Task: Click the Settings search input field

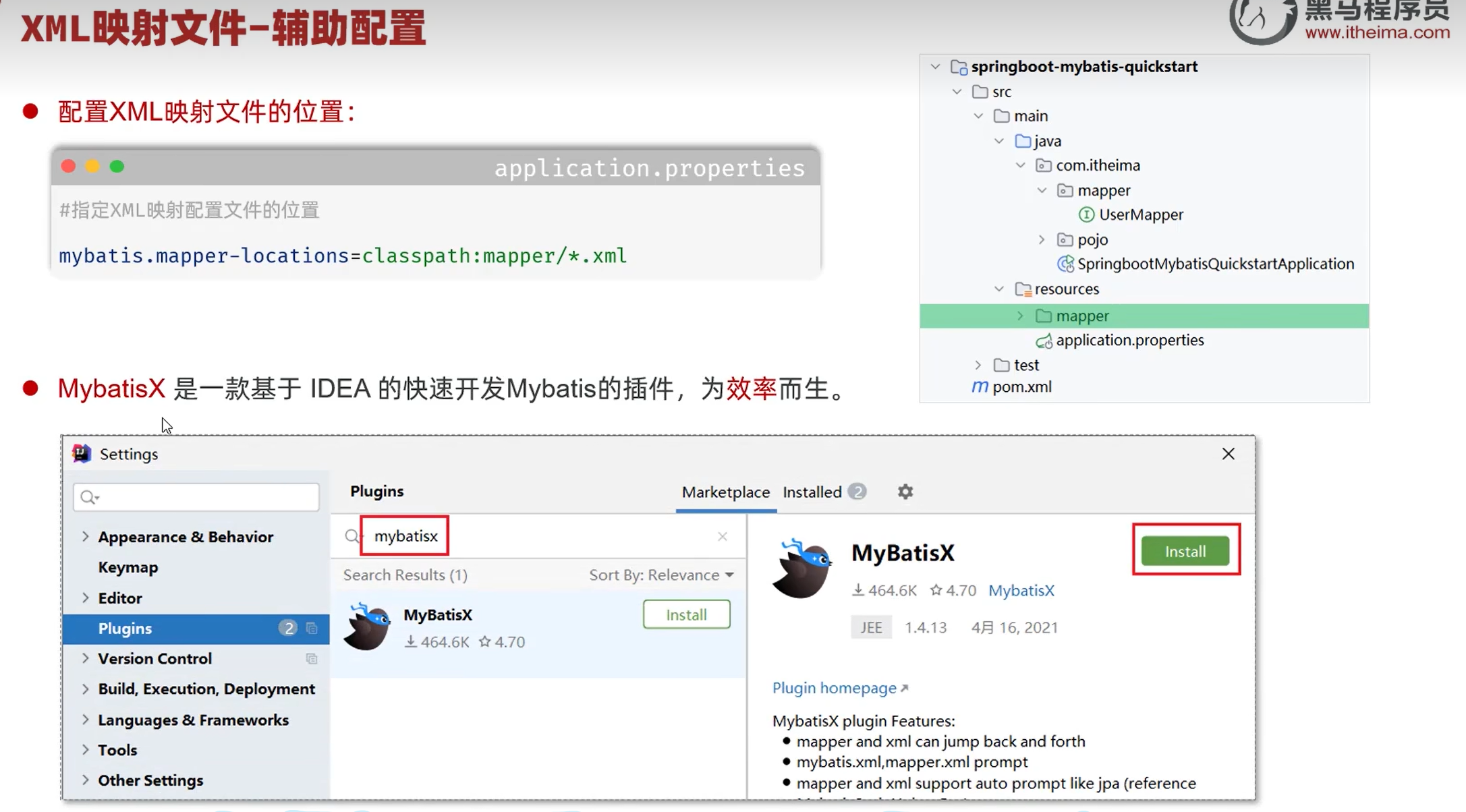Action: 196,497
